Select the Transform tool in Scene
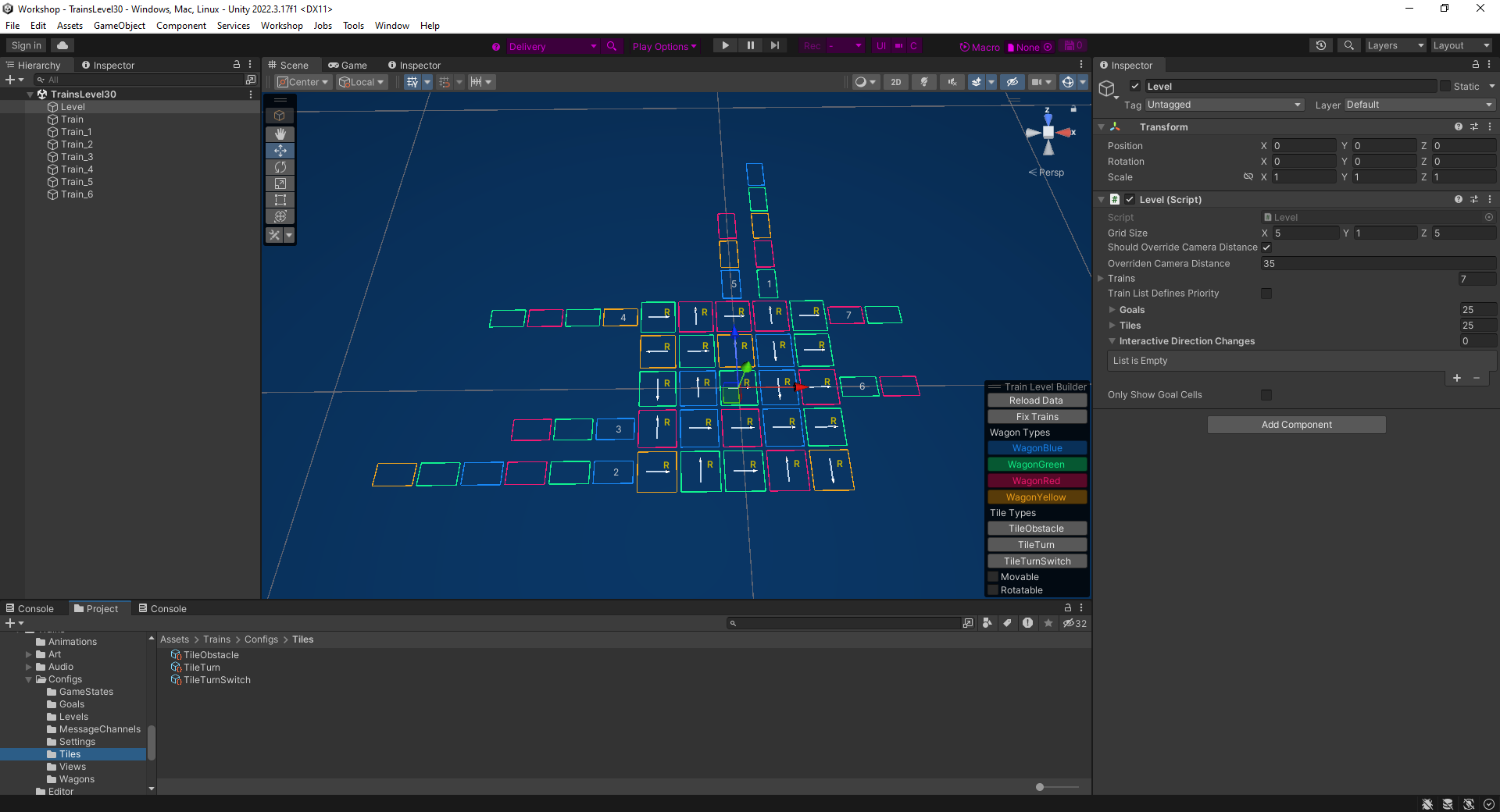This screenshot has width=1500, height=812. [280, 216]
